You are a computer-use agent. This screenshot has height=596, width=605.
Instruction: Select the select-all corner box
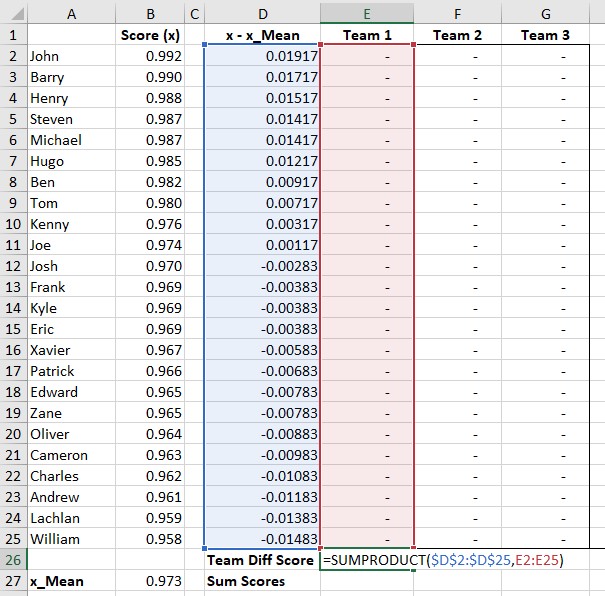pos(13,14)
